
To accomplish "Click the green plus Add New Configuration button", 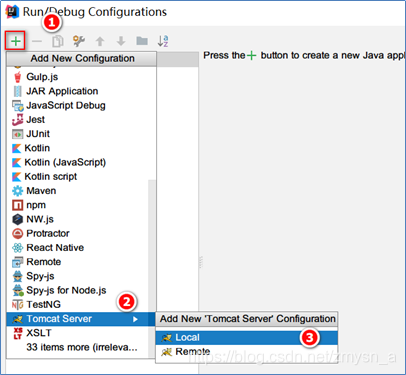I will (x=15, y=41).
